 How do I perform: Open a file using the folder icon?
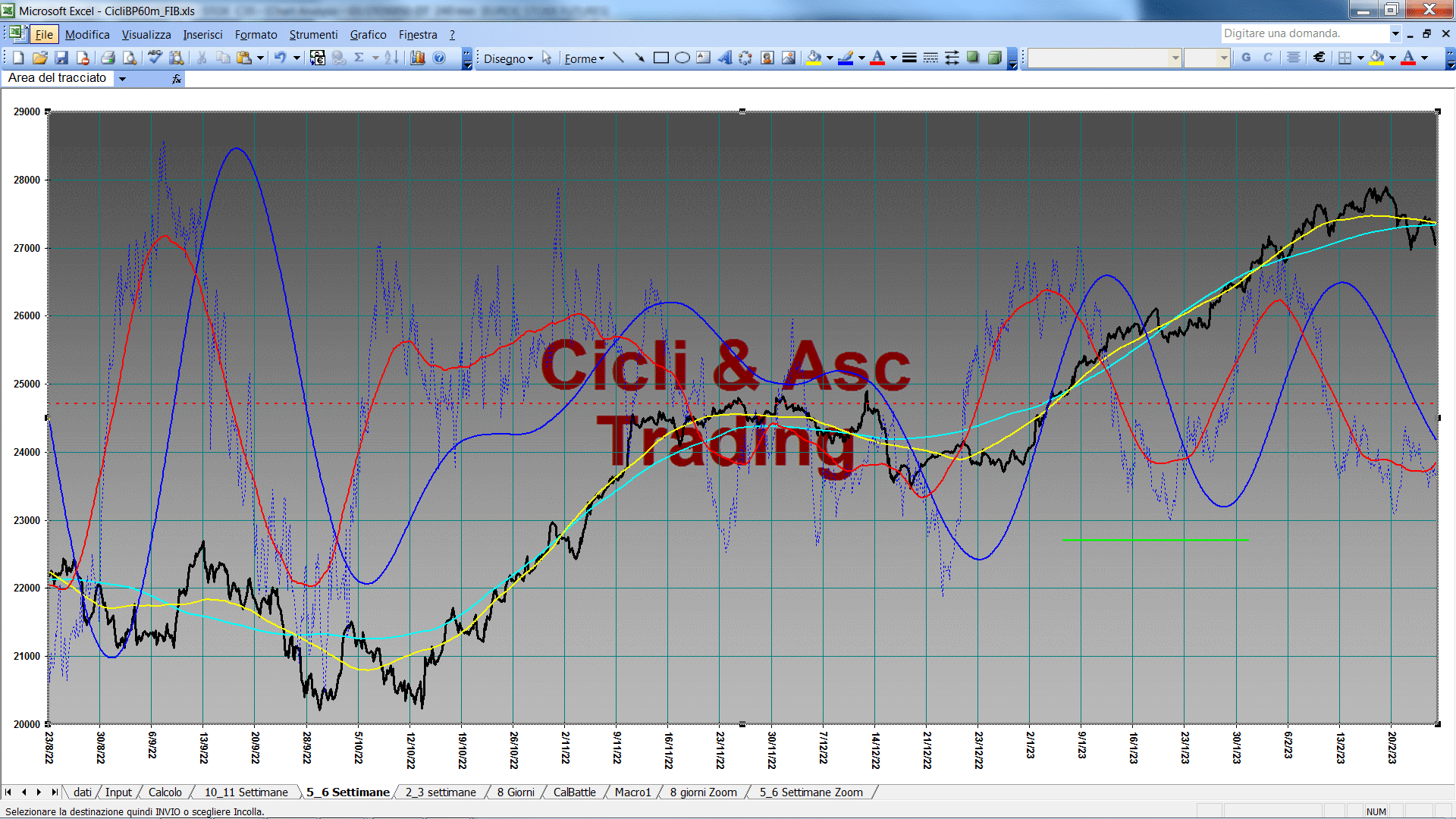pyautogui.click(x=40, y=58)
